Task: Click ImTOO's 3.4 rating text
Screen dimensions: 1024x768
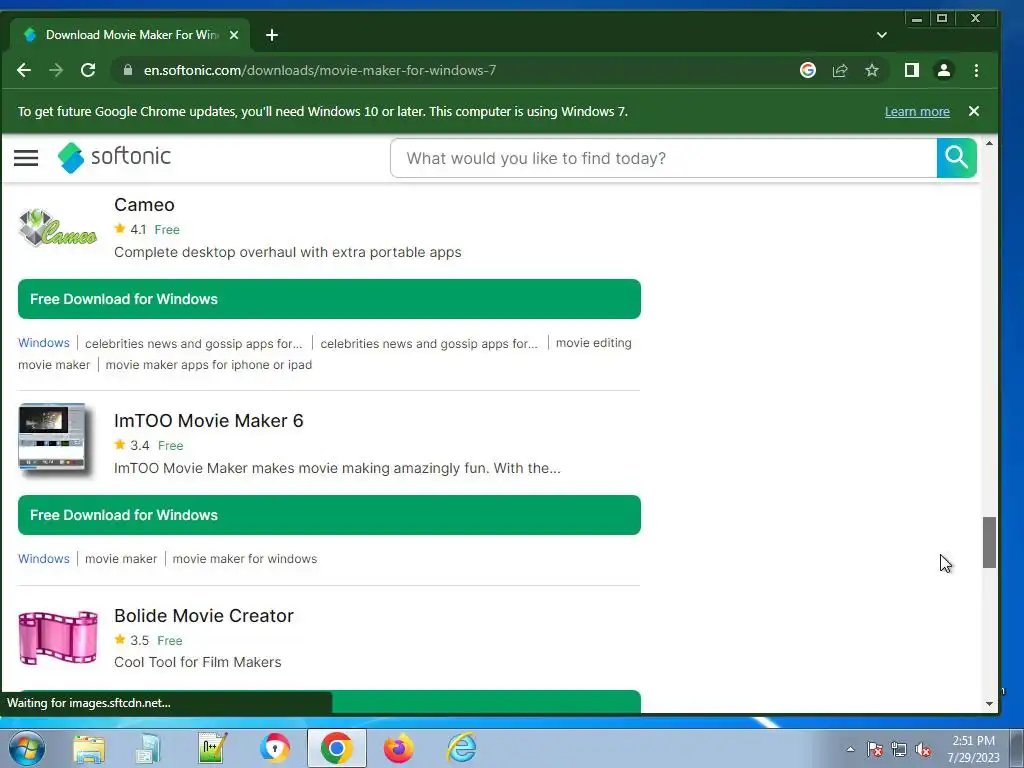Action: 139,445
